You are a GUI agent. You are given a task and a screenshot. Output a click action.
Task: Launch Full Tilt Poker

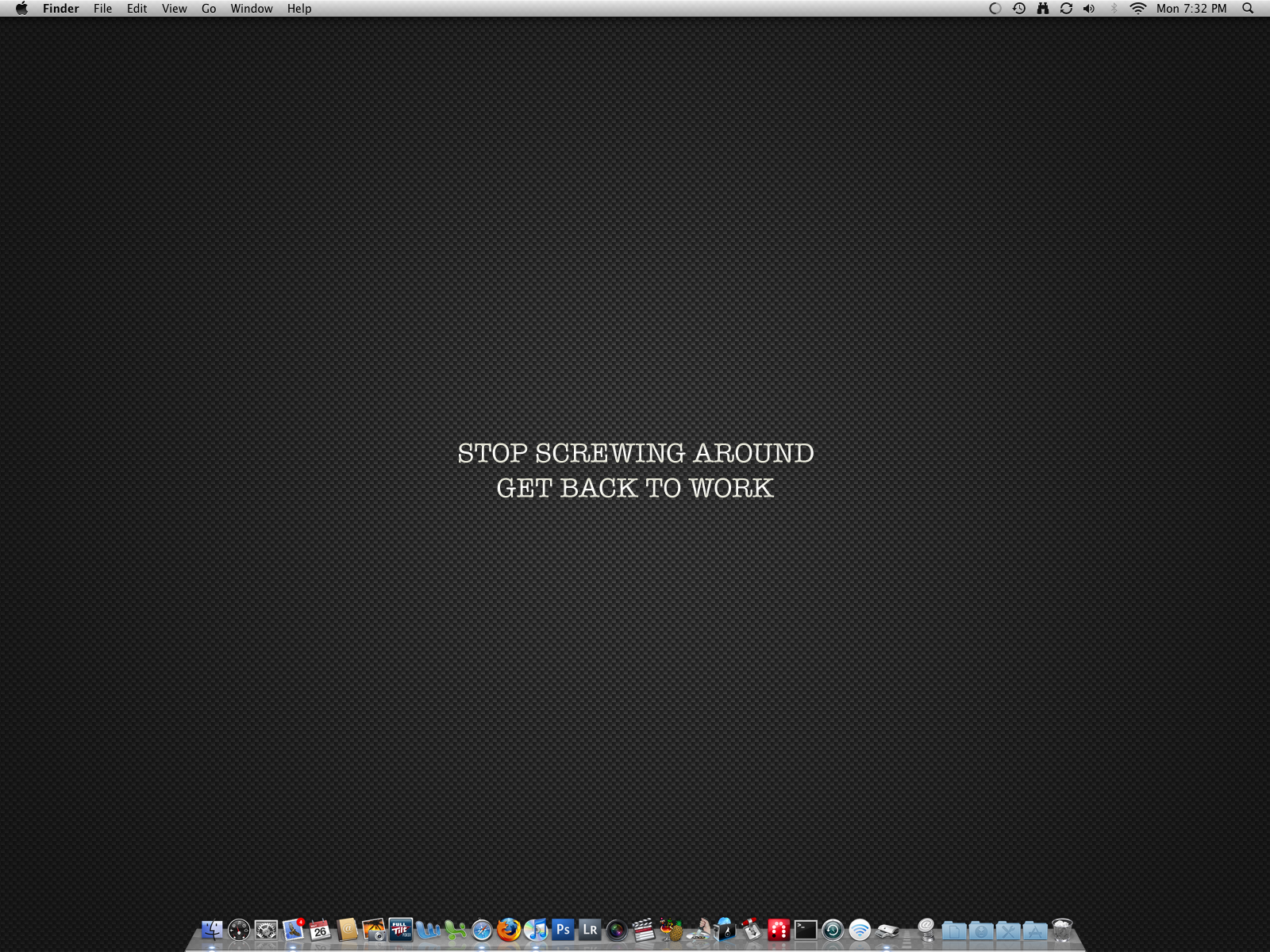pyautogui.click(x=401, y=930)
